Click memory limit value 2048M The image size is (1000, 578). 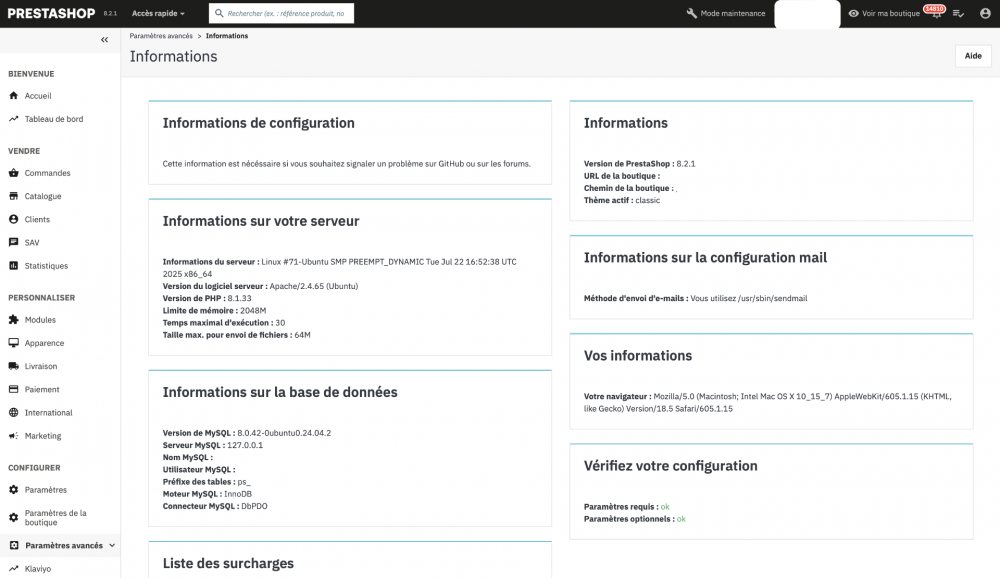pos(253,310)
